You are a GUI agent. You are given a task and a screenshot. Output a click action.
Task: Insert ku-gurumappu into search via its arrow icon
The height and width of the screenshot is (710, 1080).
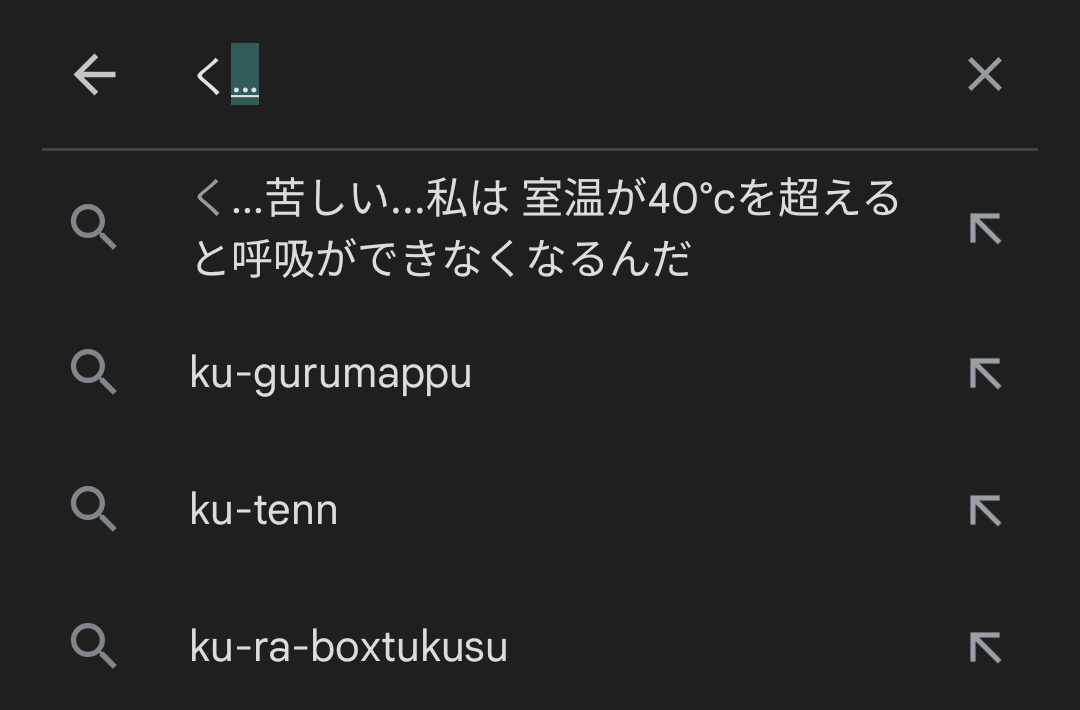985,374
